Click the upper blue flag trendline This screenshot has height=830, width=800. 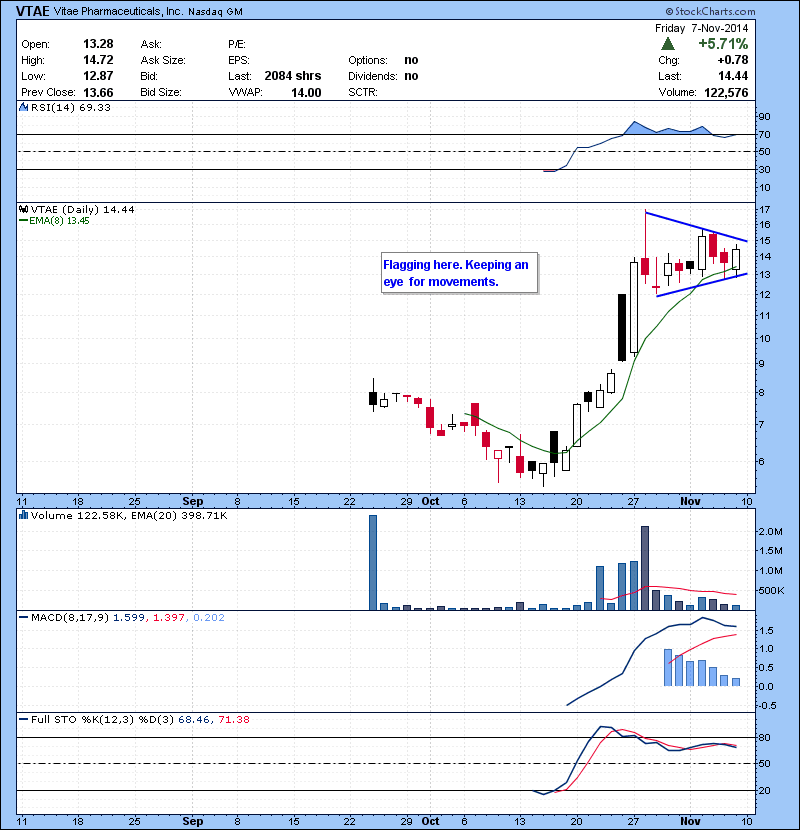click(x=696, y=227)
